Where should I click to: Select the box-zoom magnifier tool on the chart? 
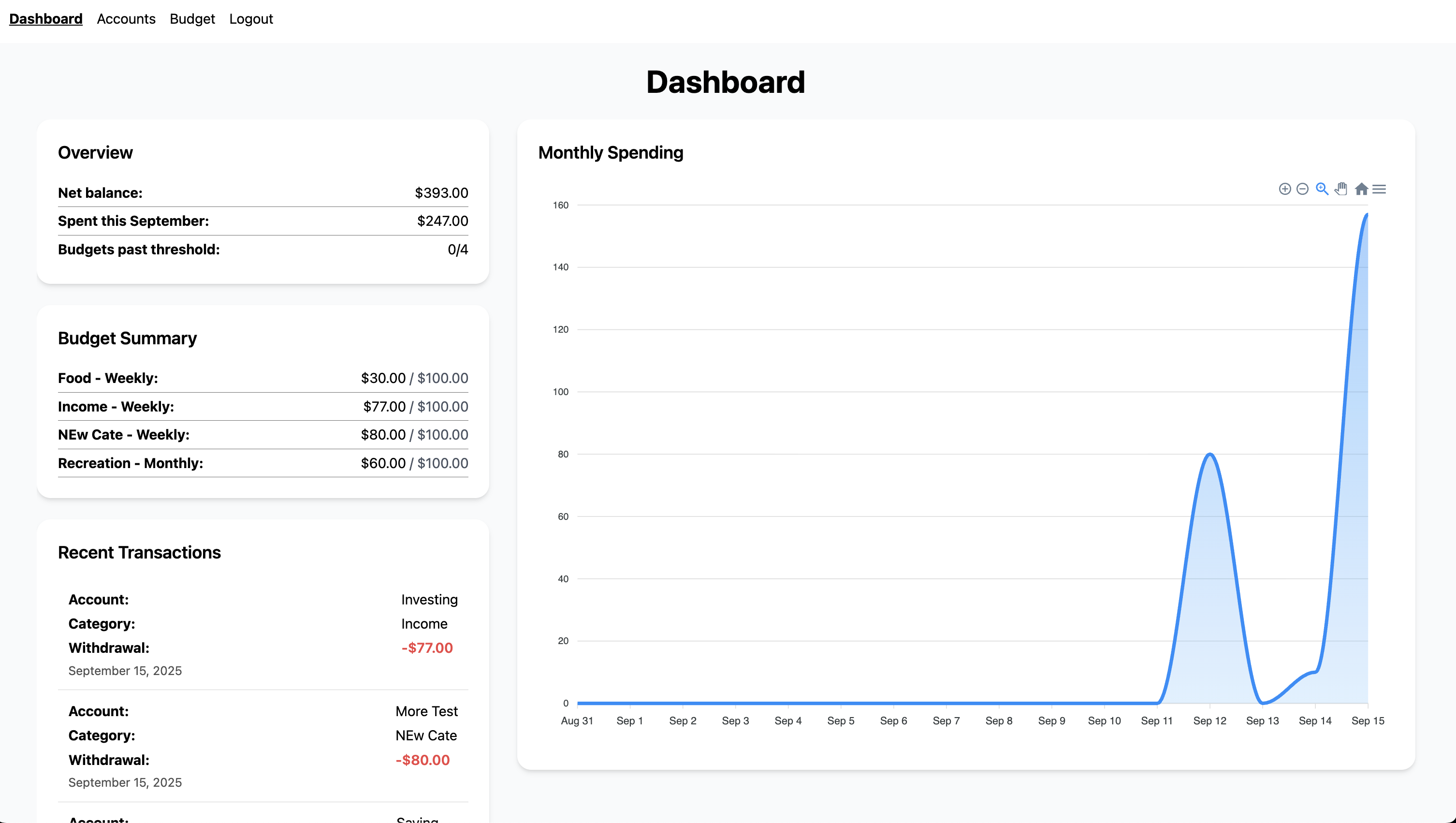(1322, 189)
